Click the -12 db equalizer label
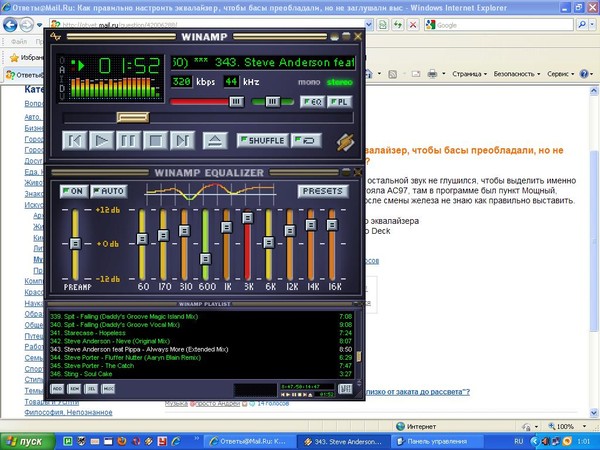Screen dimensions: 600x450 tap(108, 279)
